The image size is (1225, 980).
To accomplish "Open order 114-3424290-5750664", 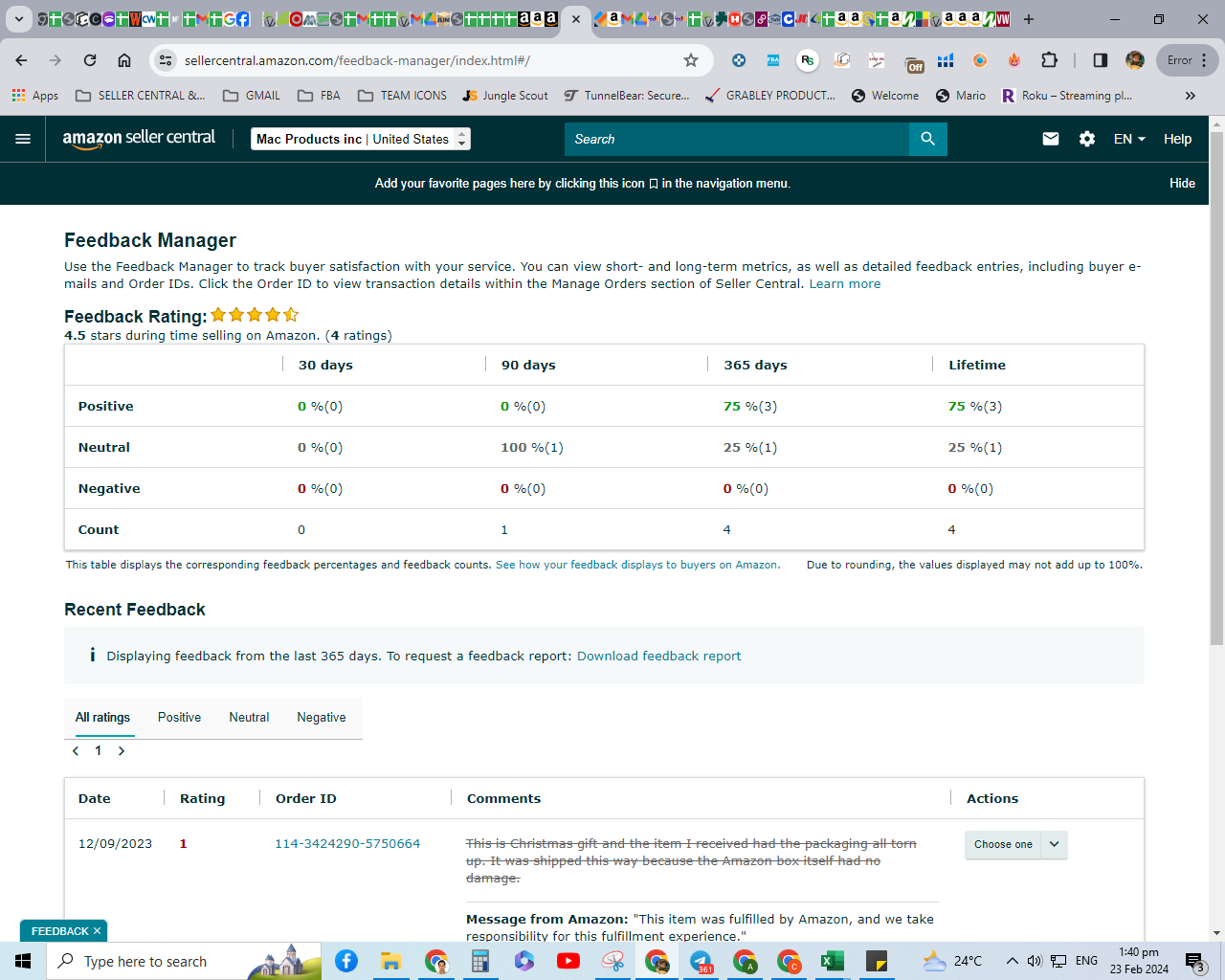I will [x=347, y=844].
